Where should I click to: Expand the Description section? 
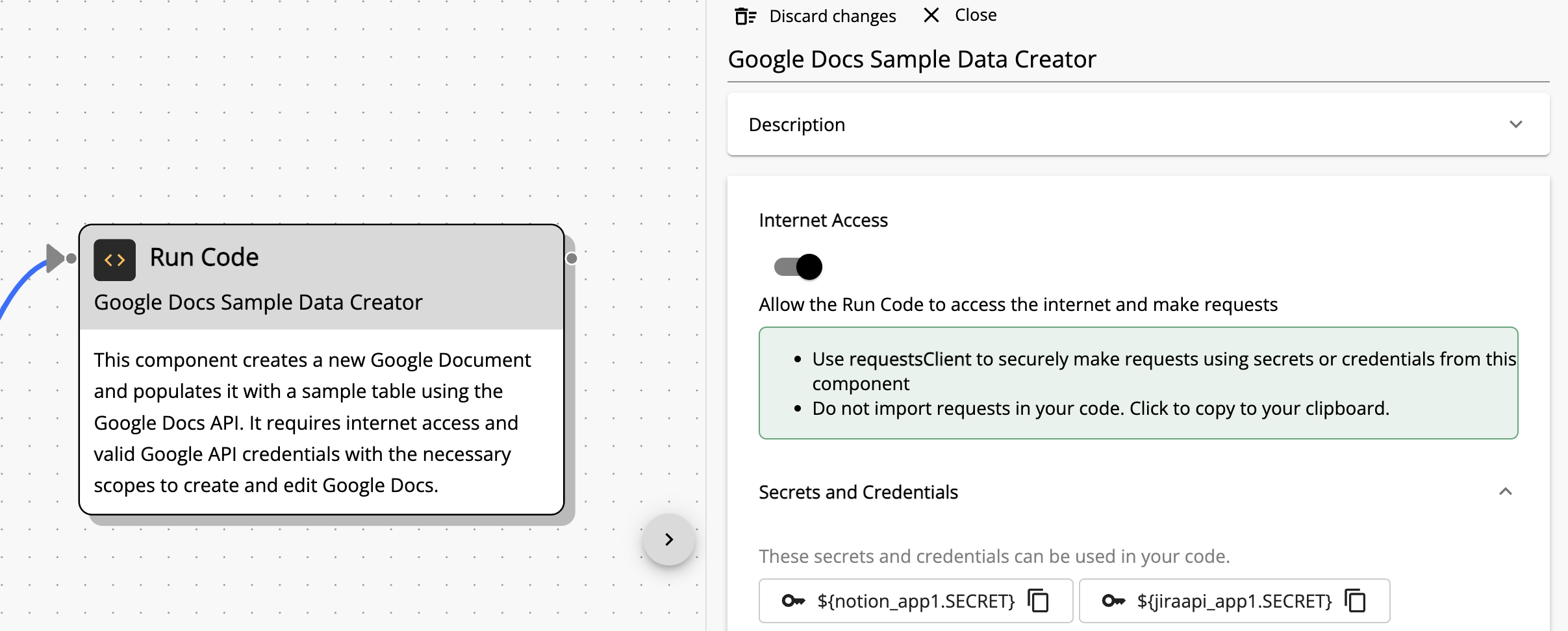pos(1138,124)
